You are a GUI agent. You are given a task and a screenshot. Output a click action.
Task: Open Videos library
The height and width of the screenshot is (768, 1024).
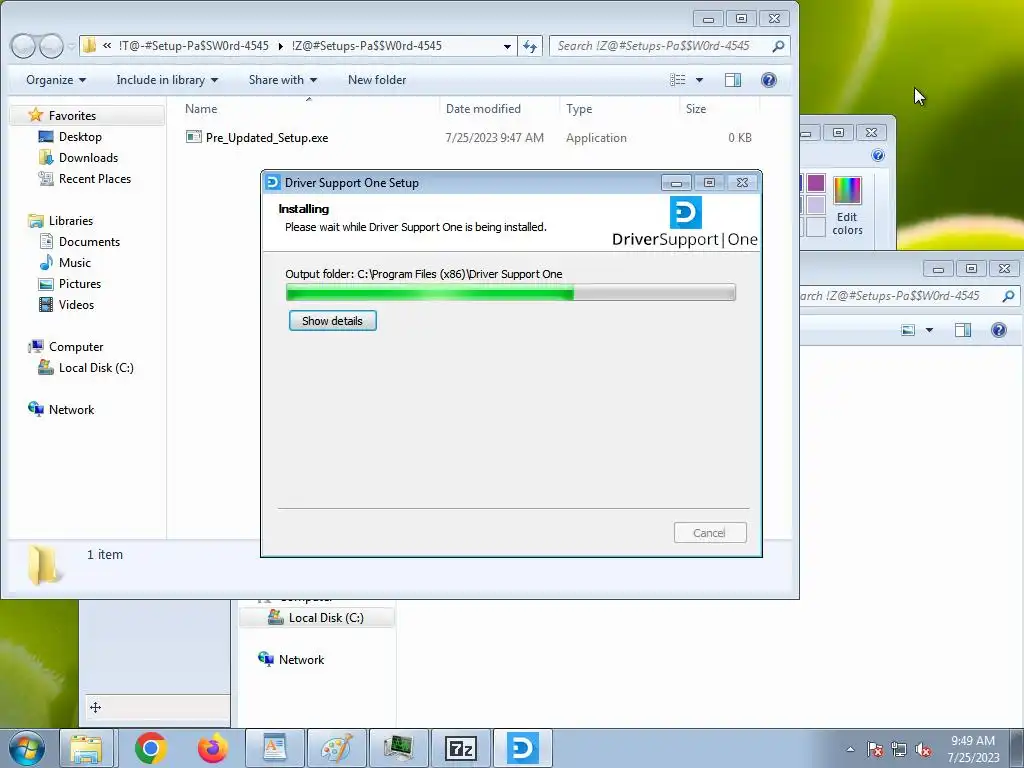[76, 304]
